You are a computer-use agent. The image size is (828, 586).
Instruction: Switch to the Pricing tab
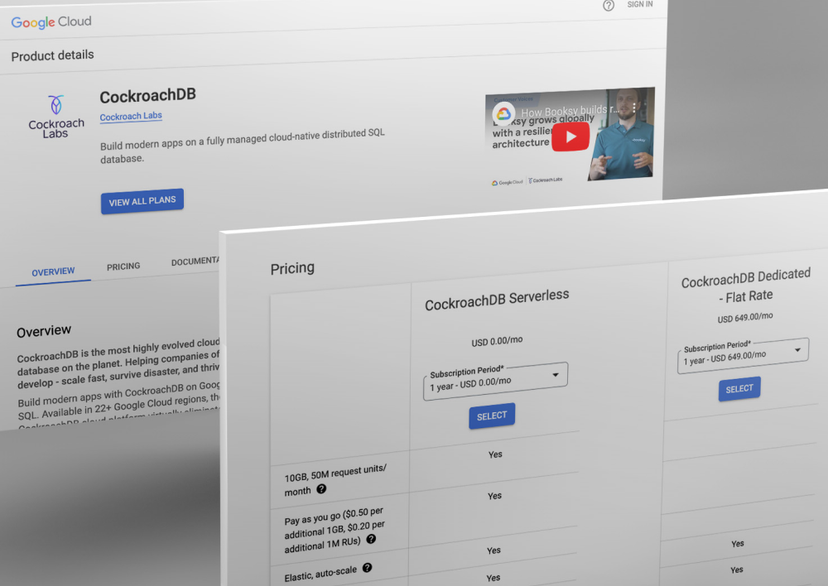124,267
